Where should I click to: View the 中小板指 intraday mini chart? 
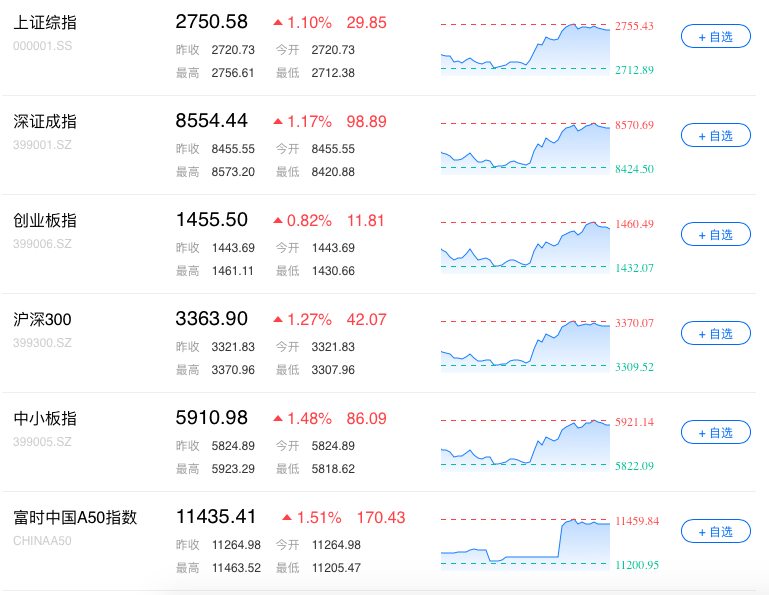525,444
